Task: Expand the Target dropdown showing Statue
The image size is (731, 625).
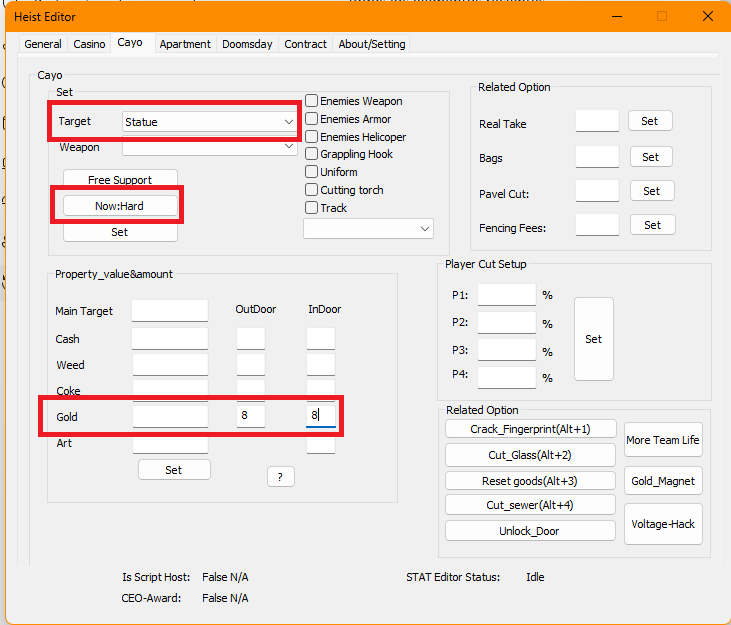Action: coord(209,122)
